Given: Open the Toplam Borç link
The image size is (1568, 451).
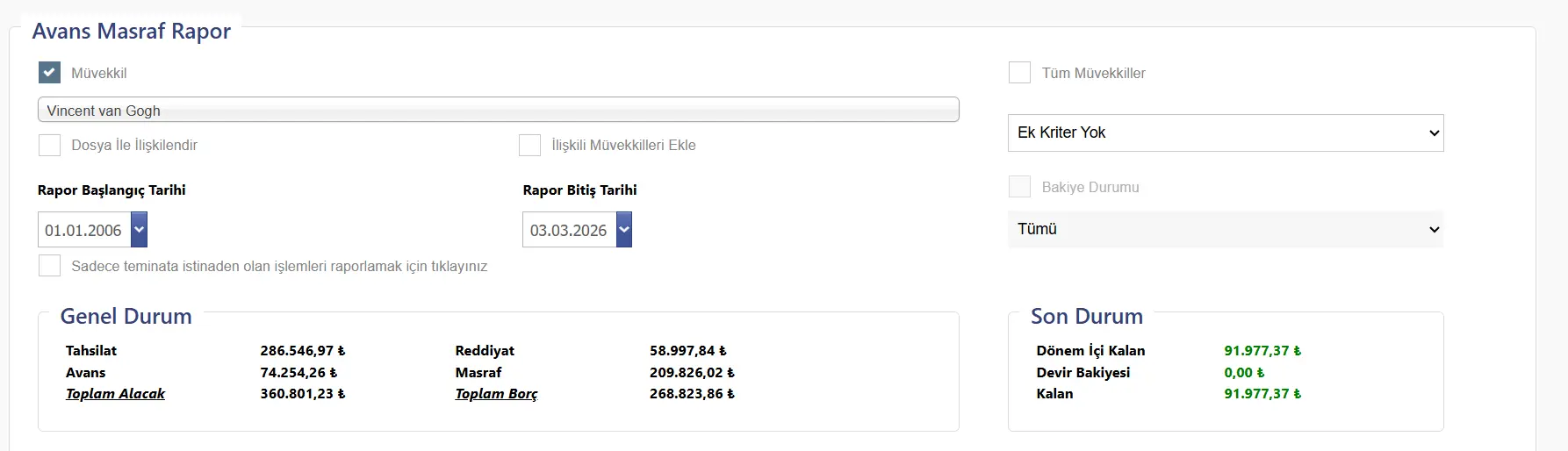Looking at the screenshot, I should click(x=496, y=394).
